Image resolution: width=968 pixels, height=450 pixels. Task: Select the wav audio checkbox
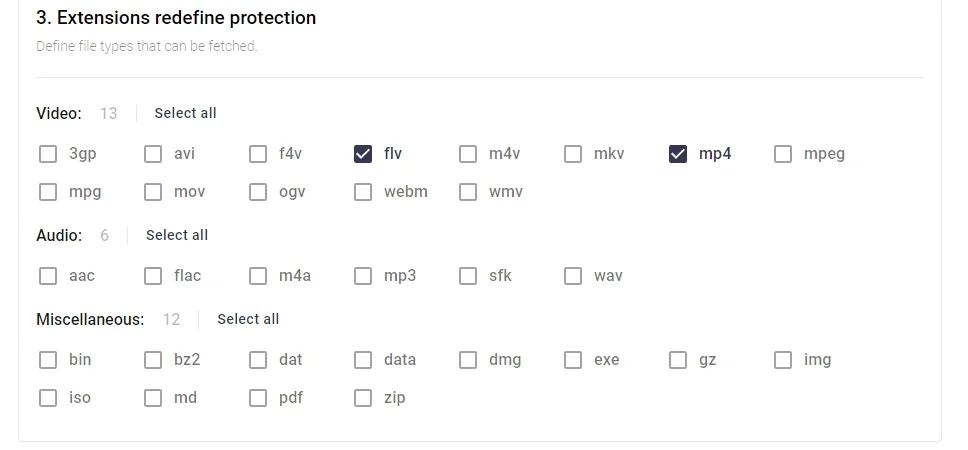[573, 276]
